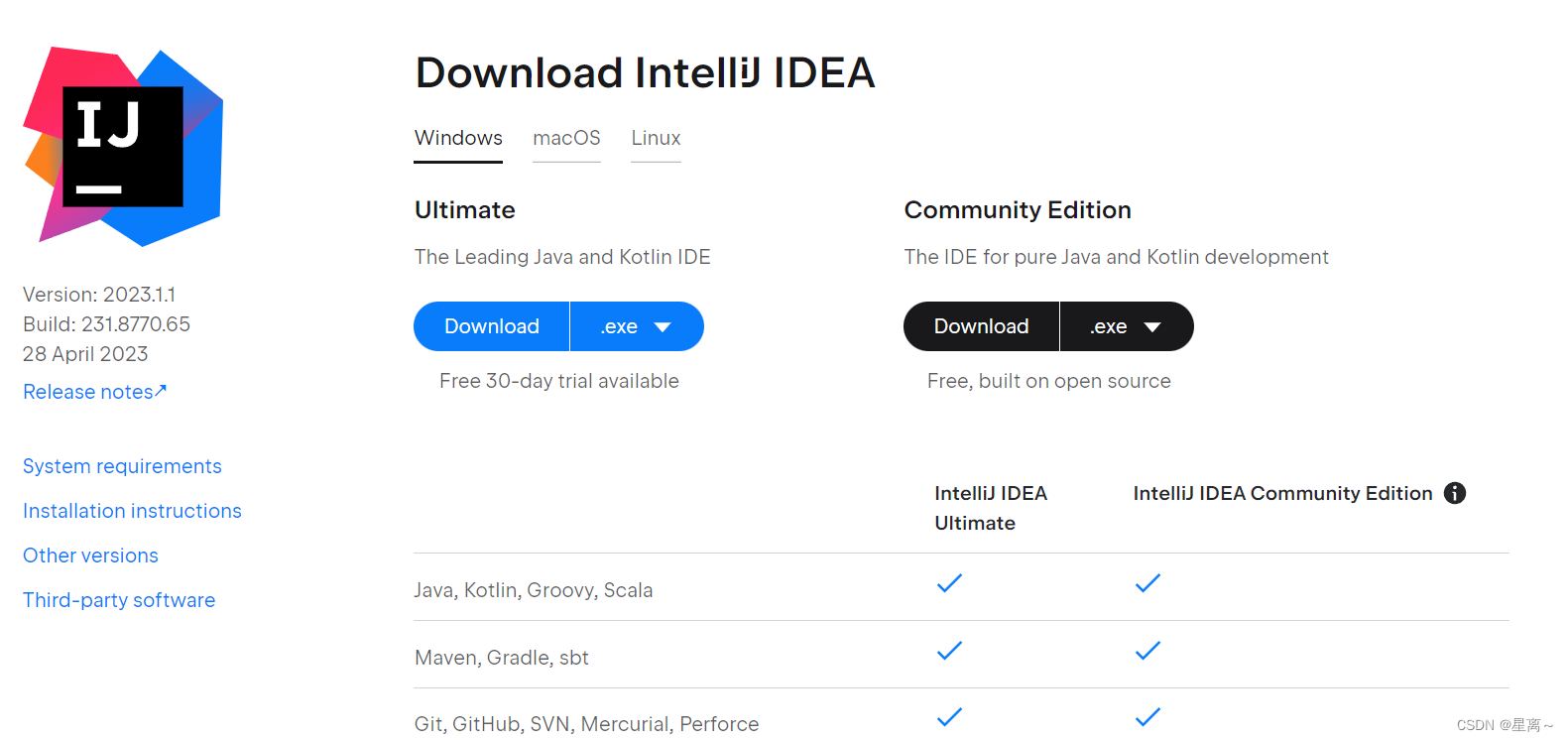
Task: Click 'Git, GitHub, SVN, Mercurial, Perforce' row label
Action: [586, 724]
